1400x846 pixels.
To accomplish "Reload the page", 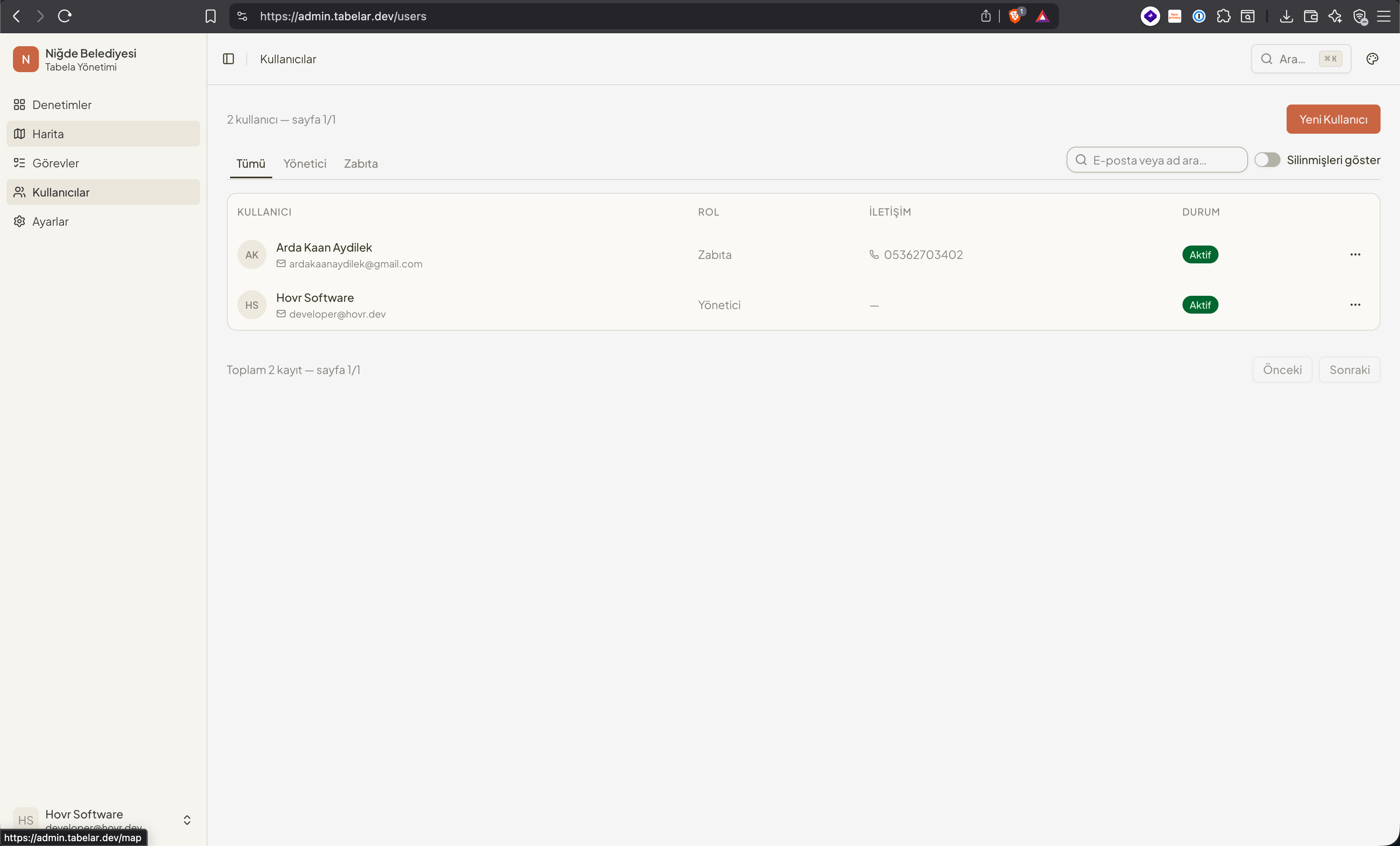I will (65, 16).
